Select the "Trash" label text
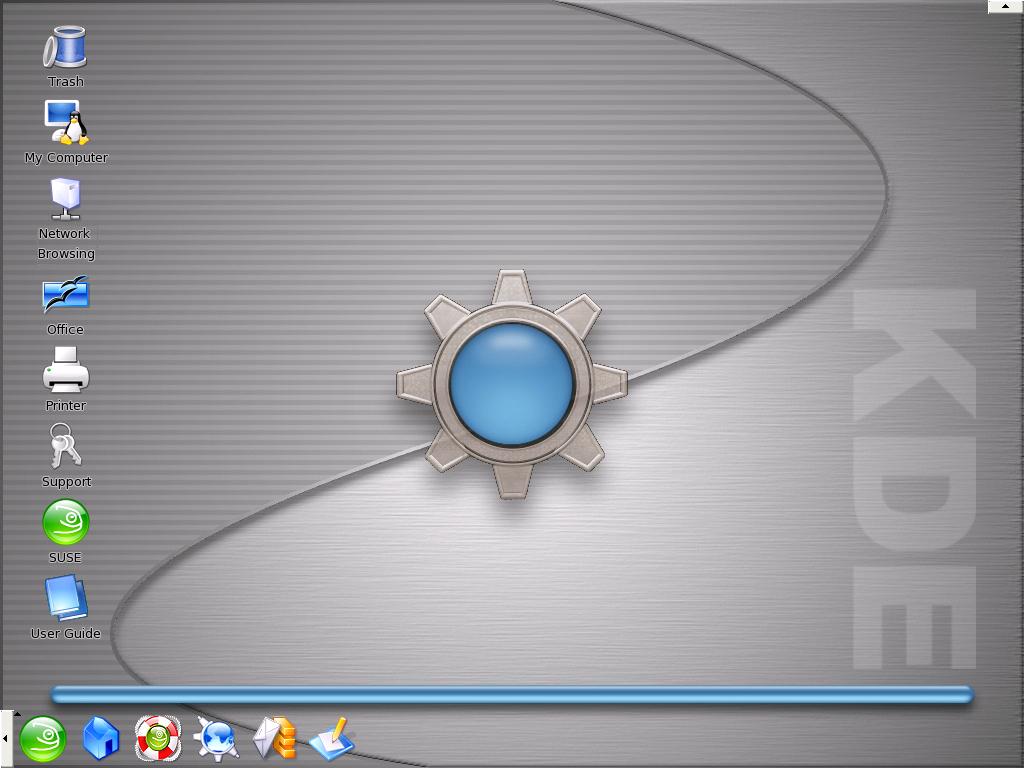1024x768 pixels. 65,82
